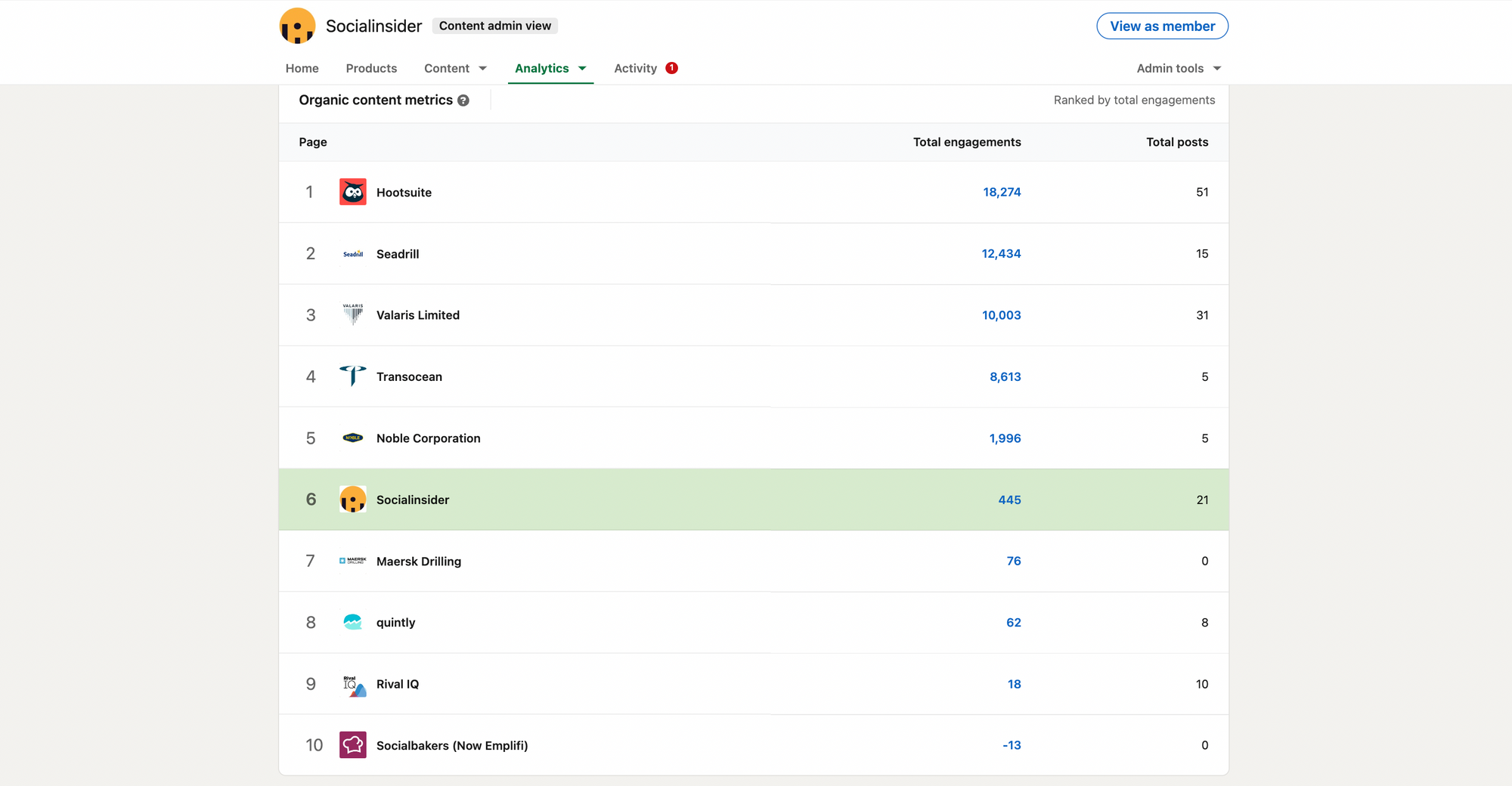This screenshot has width=1512, height=786.
Task: Click Hootsuite's 18,274 engagements value
Action: tap(1002, 192)
